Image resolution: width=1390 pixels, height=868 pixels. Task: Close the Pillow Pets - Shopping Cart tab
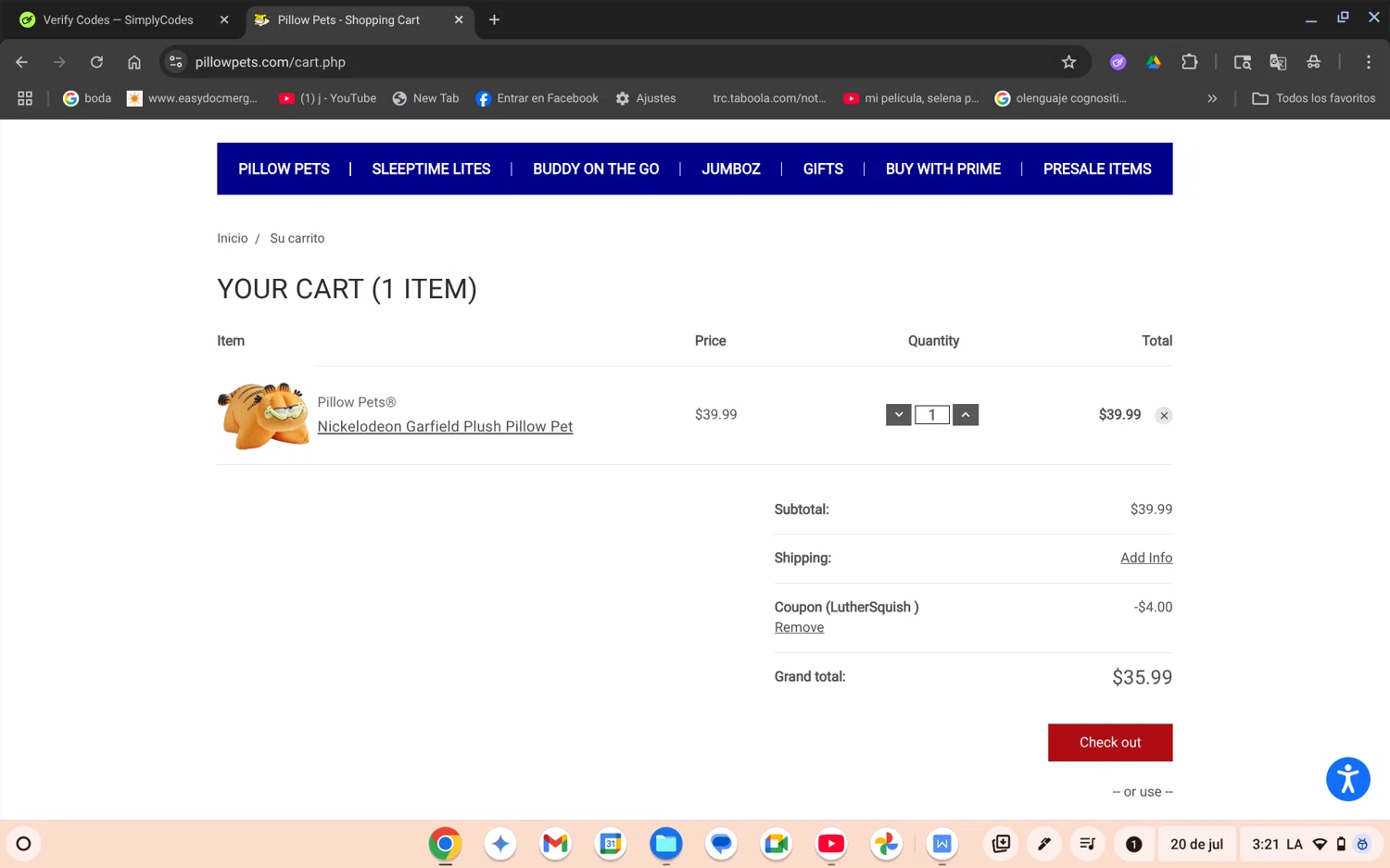point(459,19)
